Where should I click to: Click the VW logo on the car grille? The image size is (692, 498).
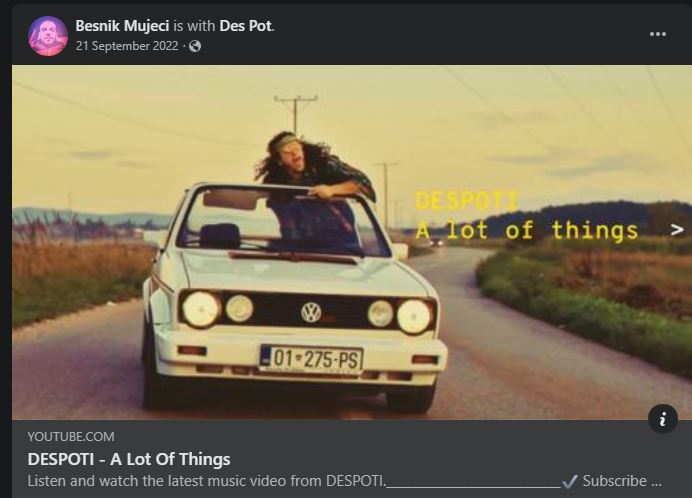pos(311,312)
